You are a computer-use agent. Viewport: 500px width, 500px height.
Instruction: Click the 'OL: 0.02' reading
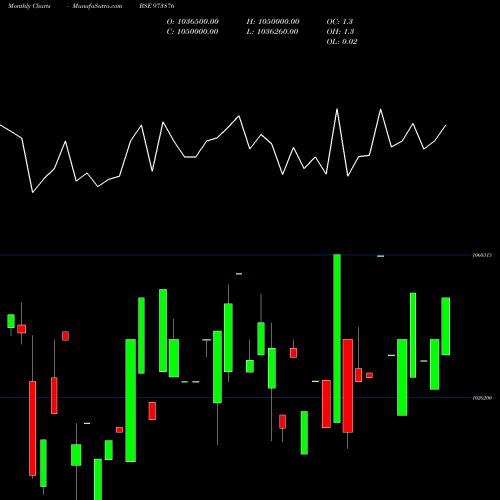pos(342,42)
